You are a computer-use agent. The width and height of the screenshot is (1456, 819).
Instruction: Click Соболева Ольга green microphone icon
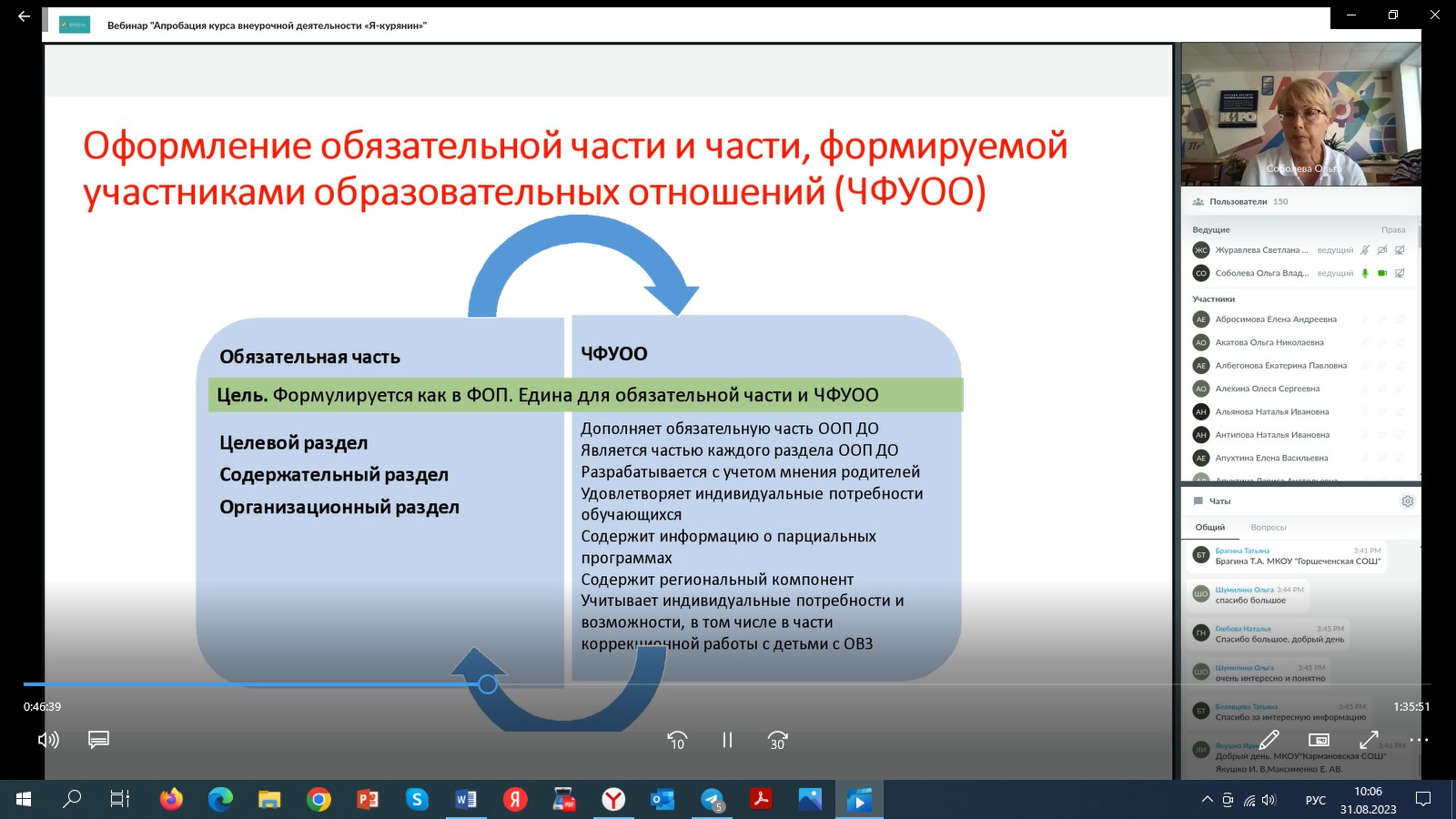point(1365,273)
